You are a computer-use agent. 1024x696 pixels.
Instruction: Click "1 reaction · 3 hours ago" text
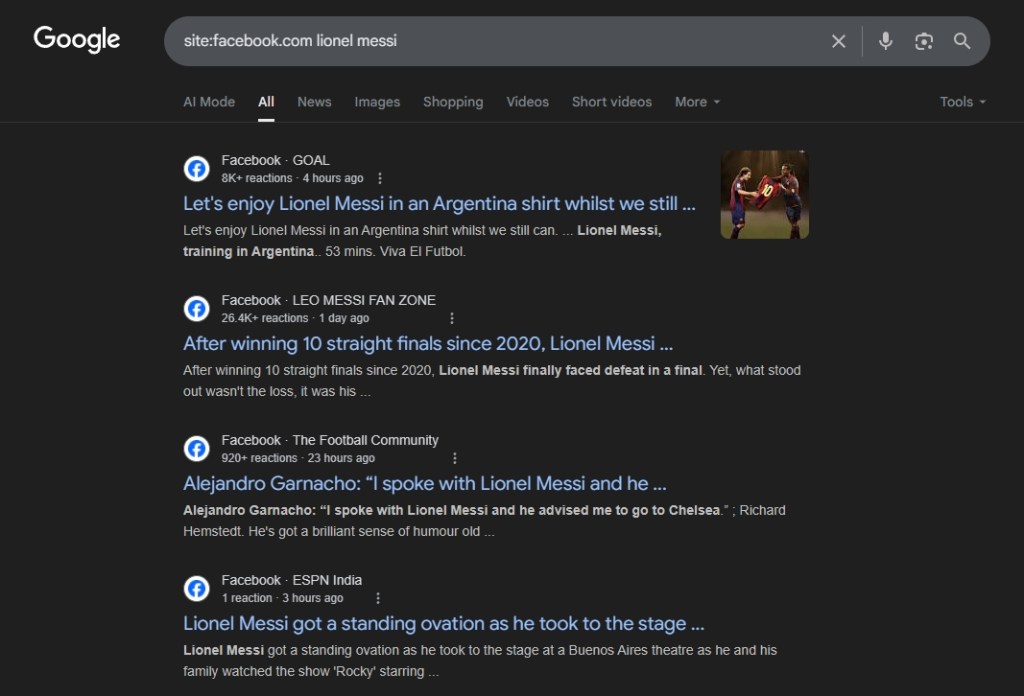[282, 598]
